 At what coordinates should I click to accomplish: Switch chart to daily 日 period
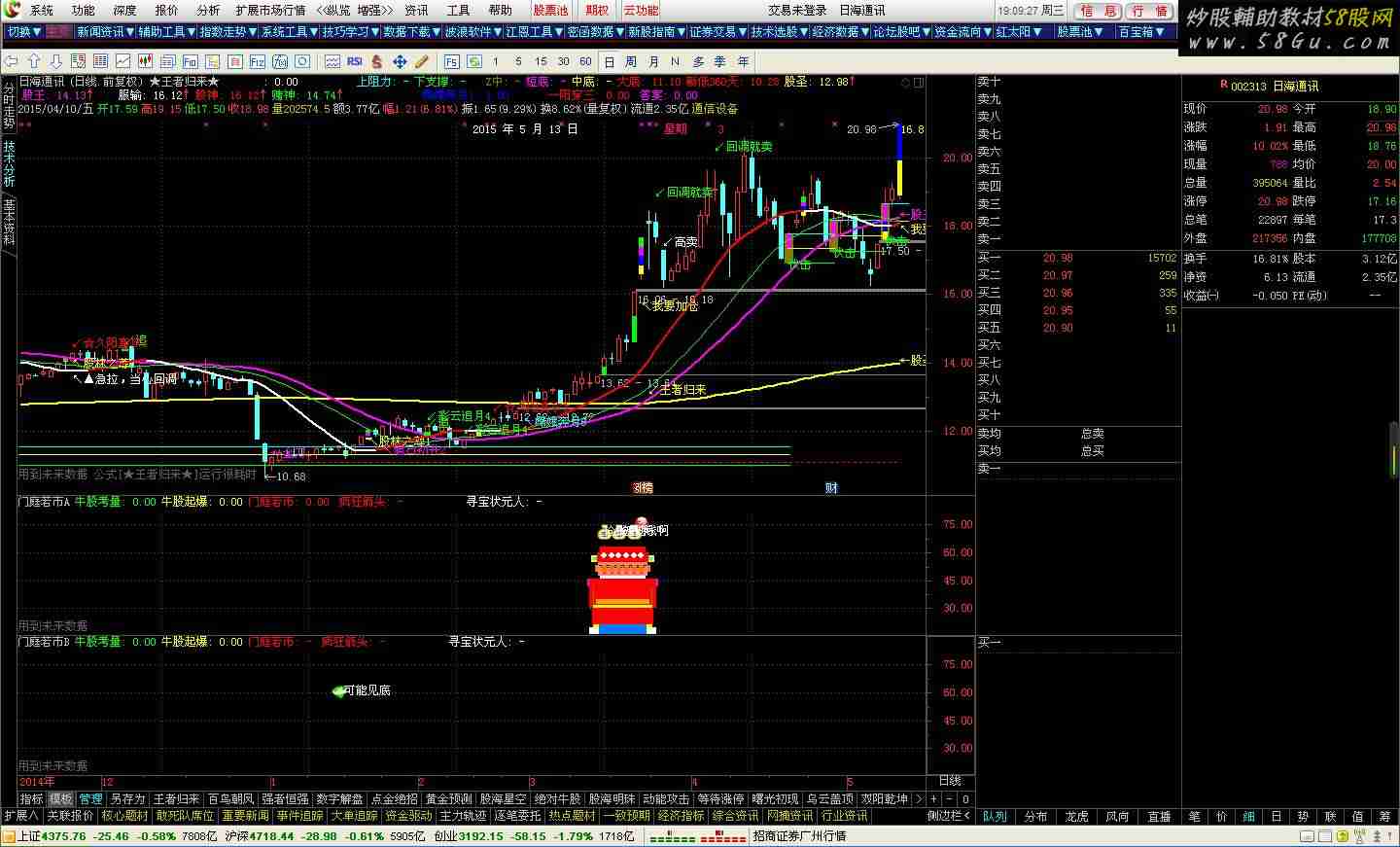[x=610, y=61]
